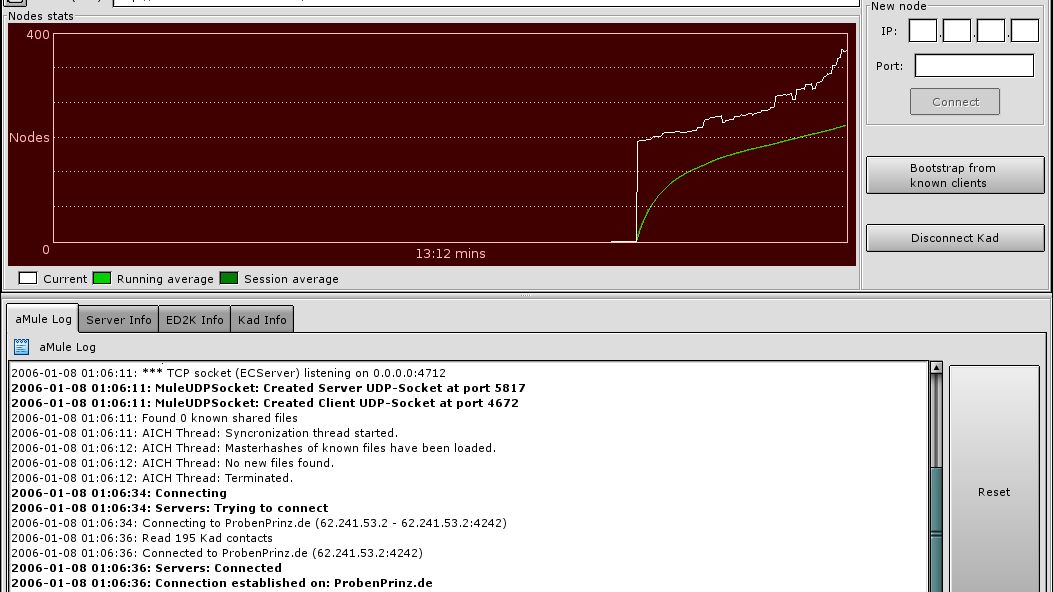
Task: Click log line '01:06:34: Connecting'
Action: click(119, 493)
